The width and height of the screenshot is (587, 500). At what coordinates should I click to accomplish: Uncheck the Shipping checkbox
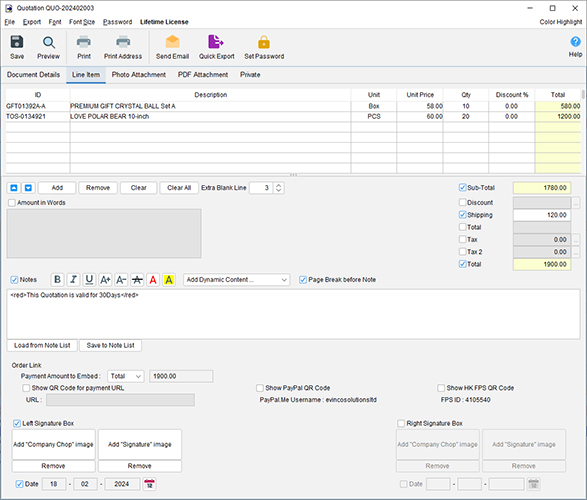[x=463, y=215]
